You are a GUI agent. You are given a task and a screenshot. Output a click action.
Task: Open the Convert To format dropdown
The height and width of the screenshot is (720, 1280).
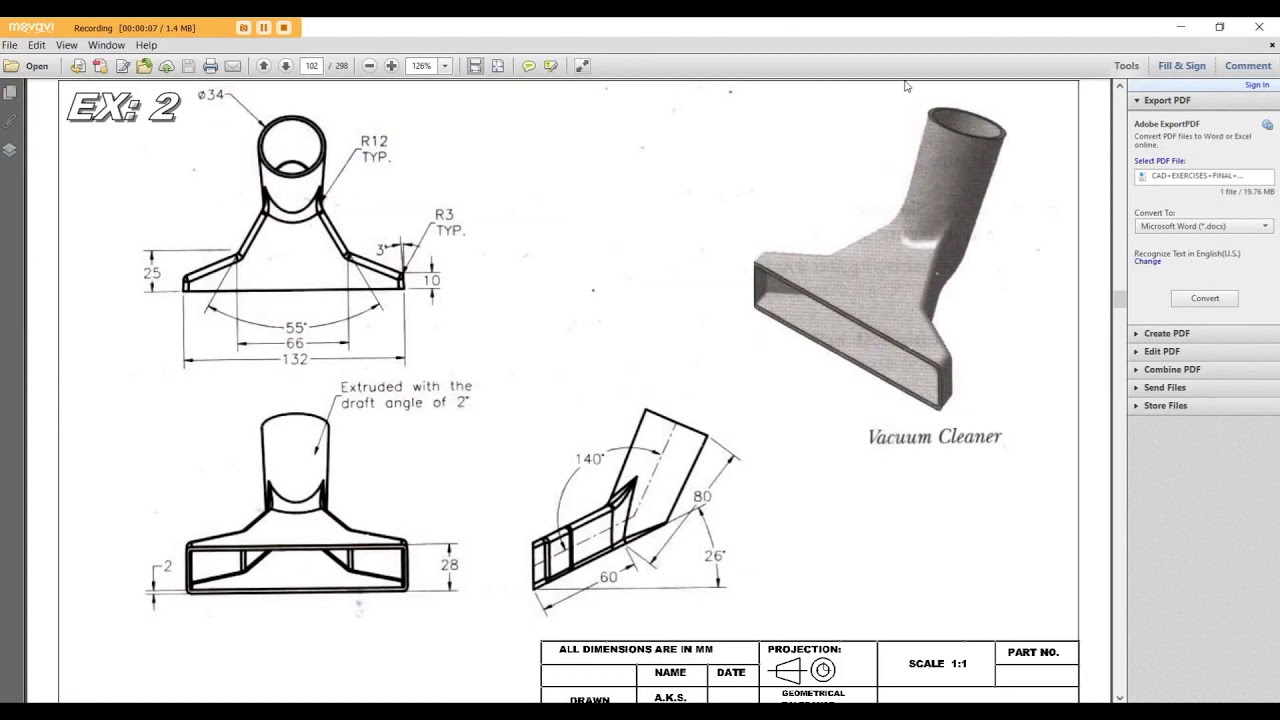(x=1204, y=226)
